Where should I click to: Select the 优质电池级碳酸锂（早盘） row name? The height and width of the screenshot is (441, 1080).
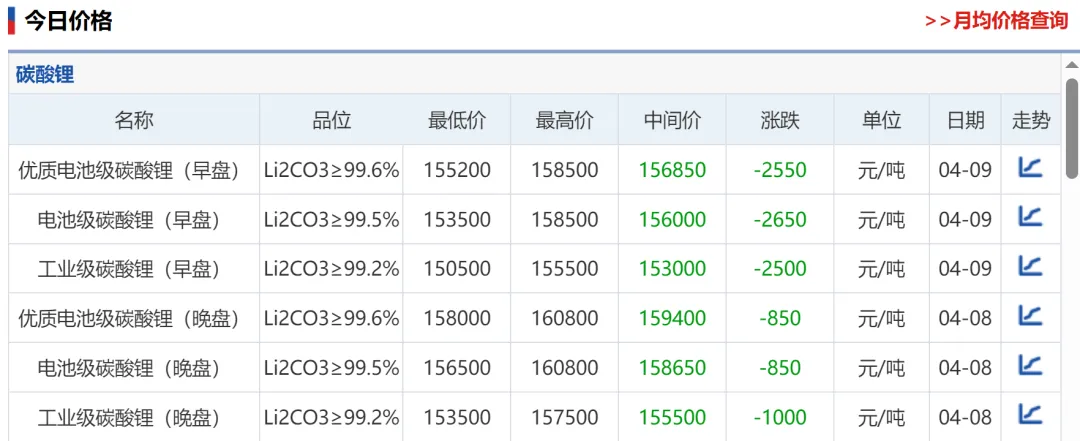pyautogui.click(x=130, y=170)
